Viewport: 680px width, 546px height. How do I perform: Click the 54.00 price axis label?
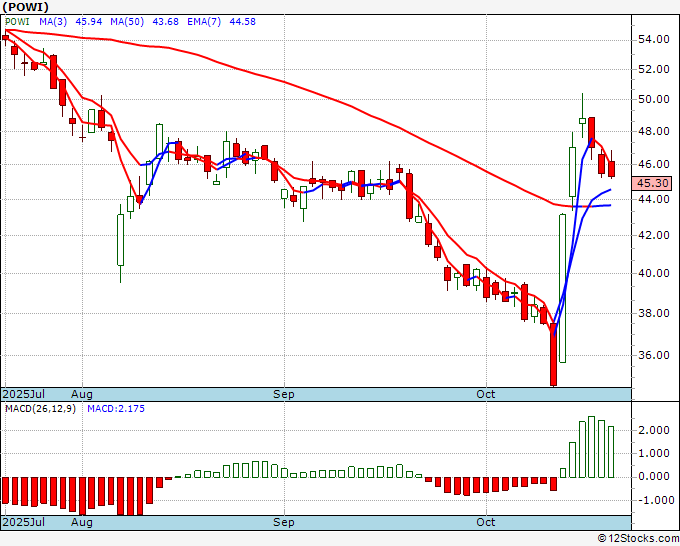coord(654,40)
